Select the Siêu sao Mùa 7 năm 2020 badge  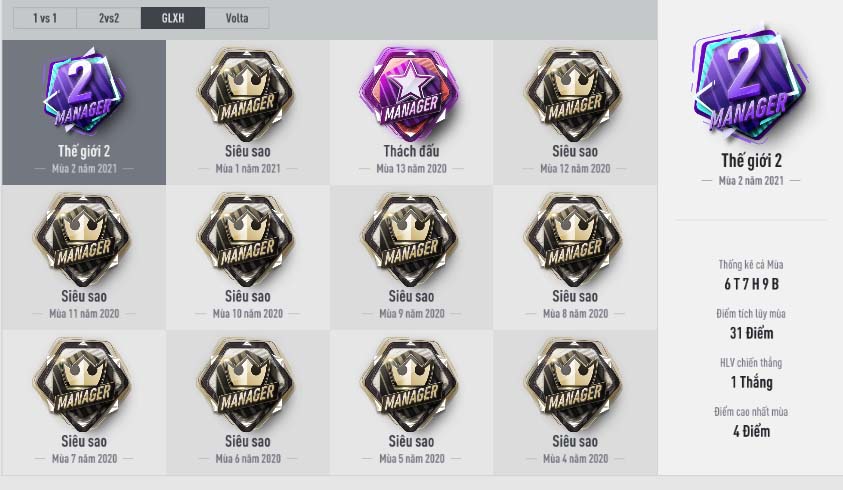click(x=84, y=402)
